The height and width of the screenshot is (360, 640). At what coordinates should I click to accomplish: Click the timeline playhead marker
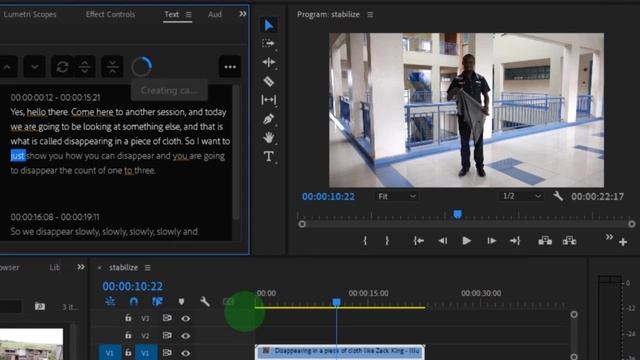point(336,302)
